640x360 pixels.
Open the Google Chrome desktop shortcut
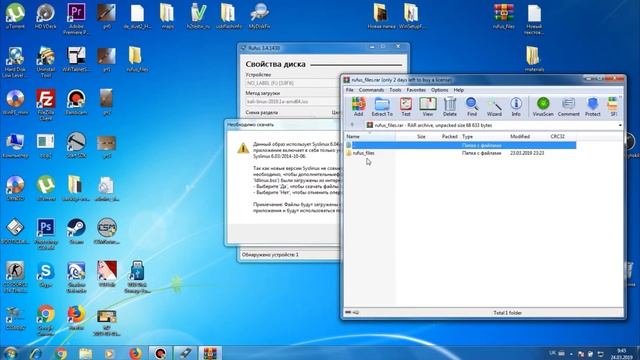click(x=46, y=320)
